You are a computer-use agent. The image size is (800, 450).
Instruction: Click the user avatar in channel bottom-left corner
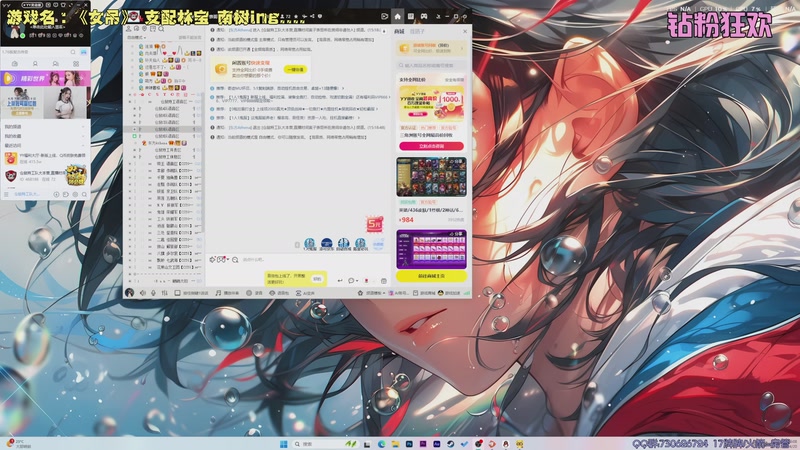pos(130,292)
